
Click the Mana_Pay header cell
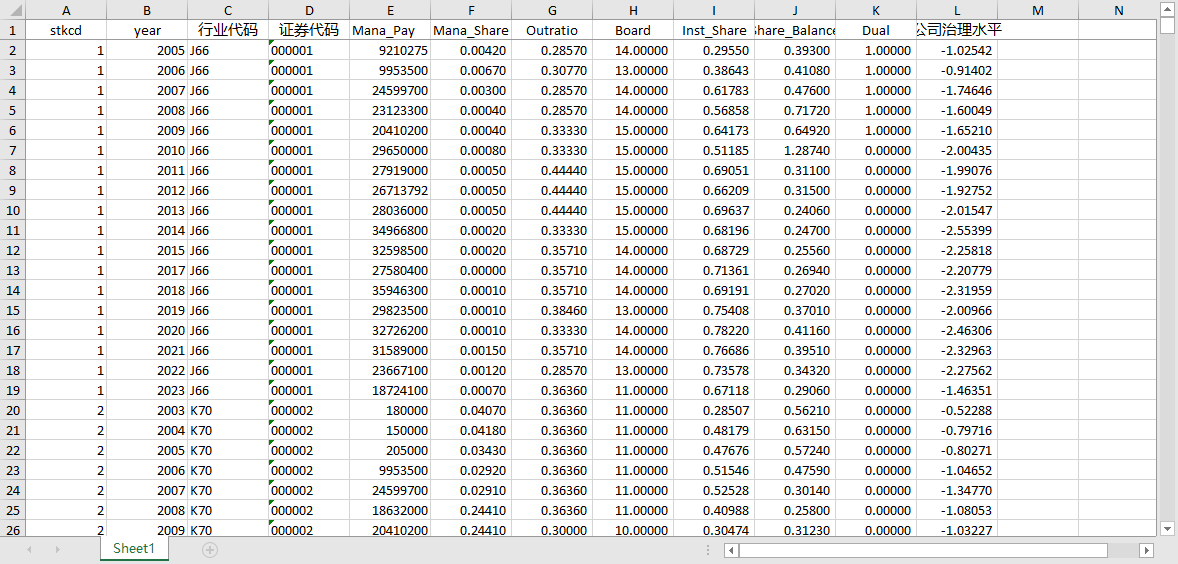(x=390, y=31)
